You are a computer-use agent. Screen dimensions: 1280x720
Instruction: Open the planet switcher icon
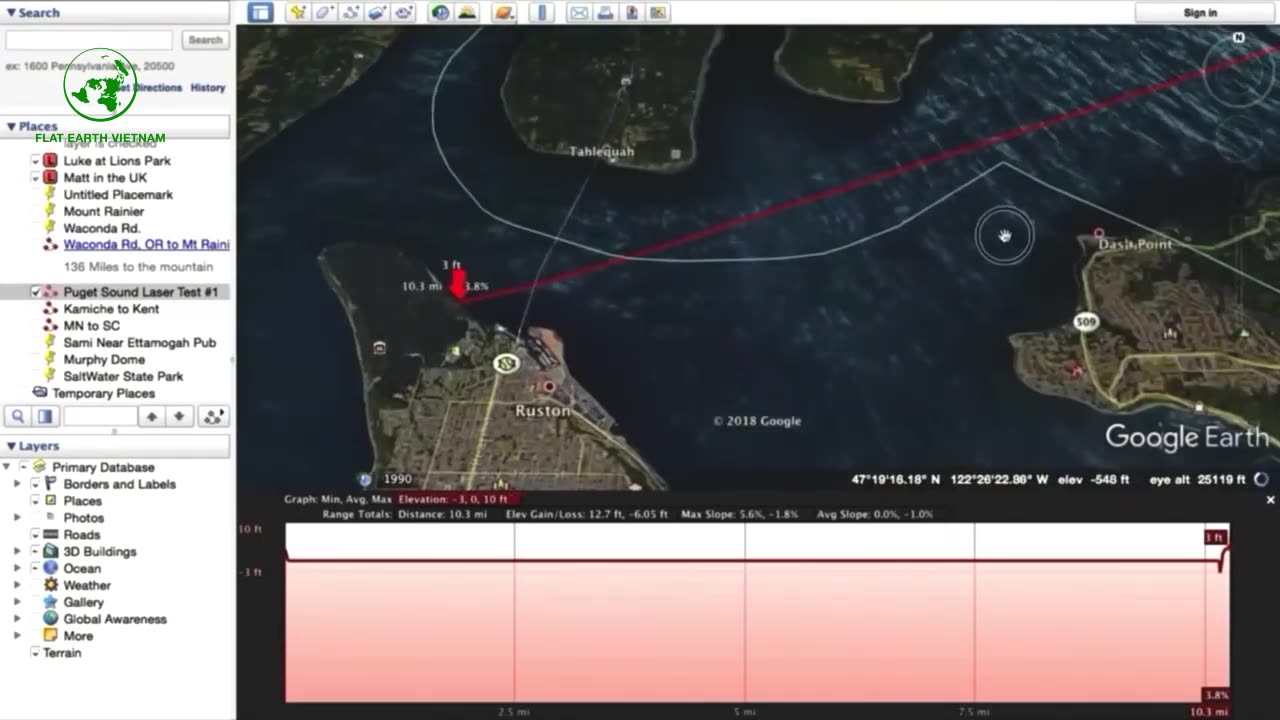coord(504,12)
